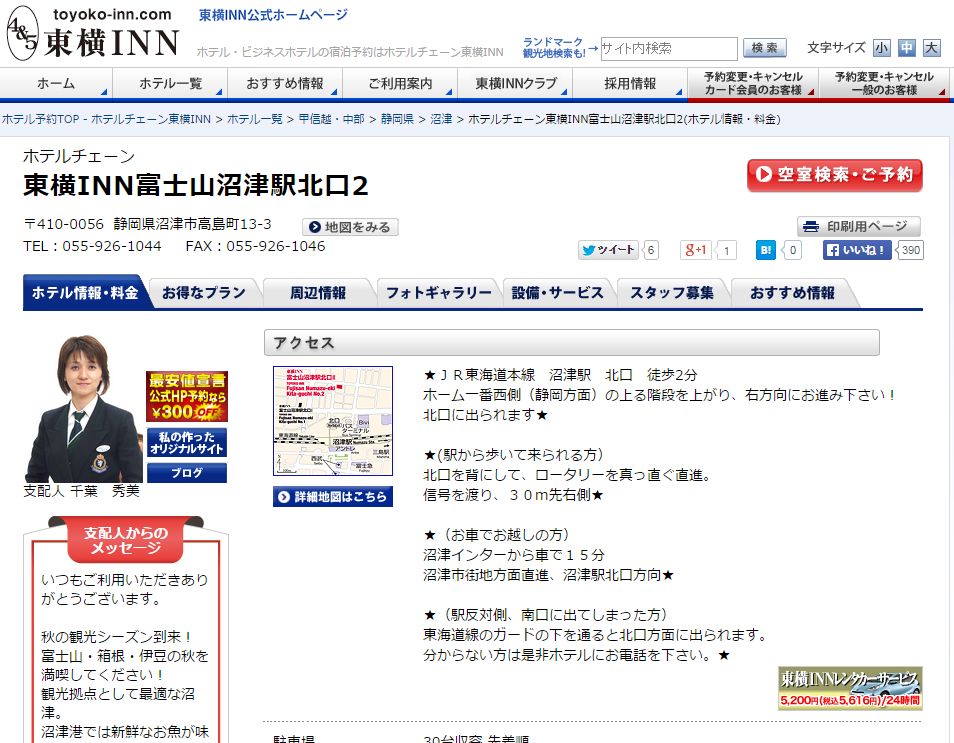Switch to the 周辺情報 tab
Viewport: 954px width, 743px height.
(318, 293)
